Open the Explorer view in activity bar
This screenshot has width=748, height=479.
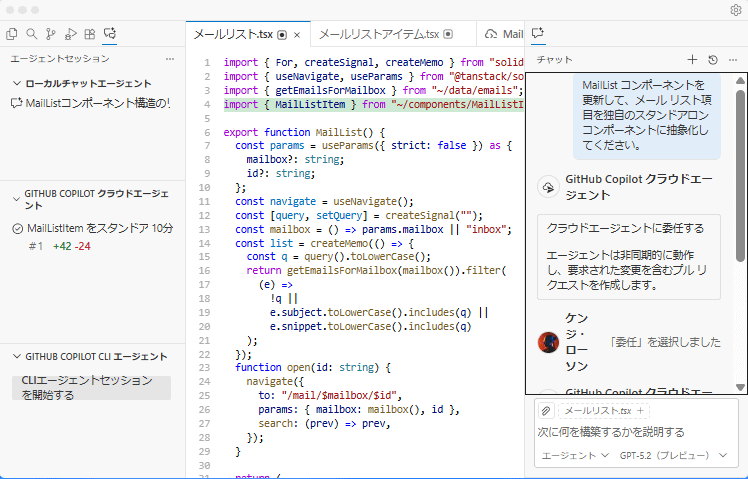pyautogui.click(x=12, y=34)
